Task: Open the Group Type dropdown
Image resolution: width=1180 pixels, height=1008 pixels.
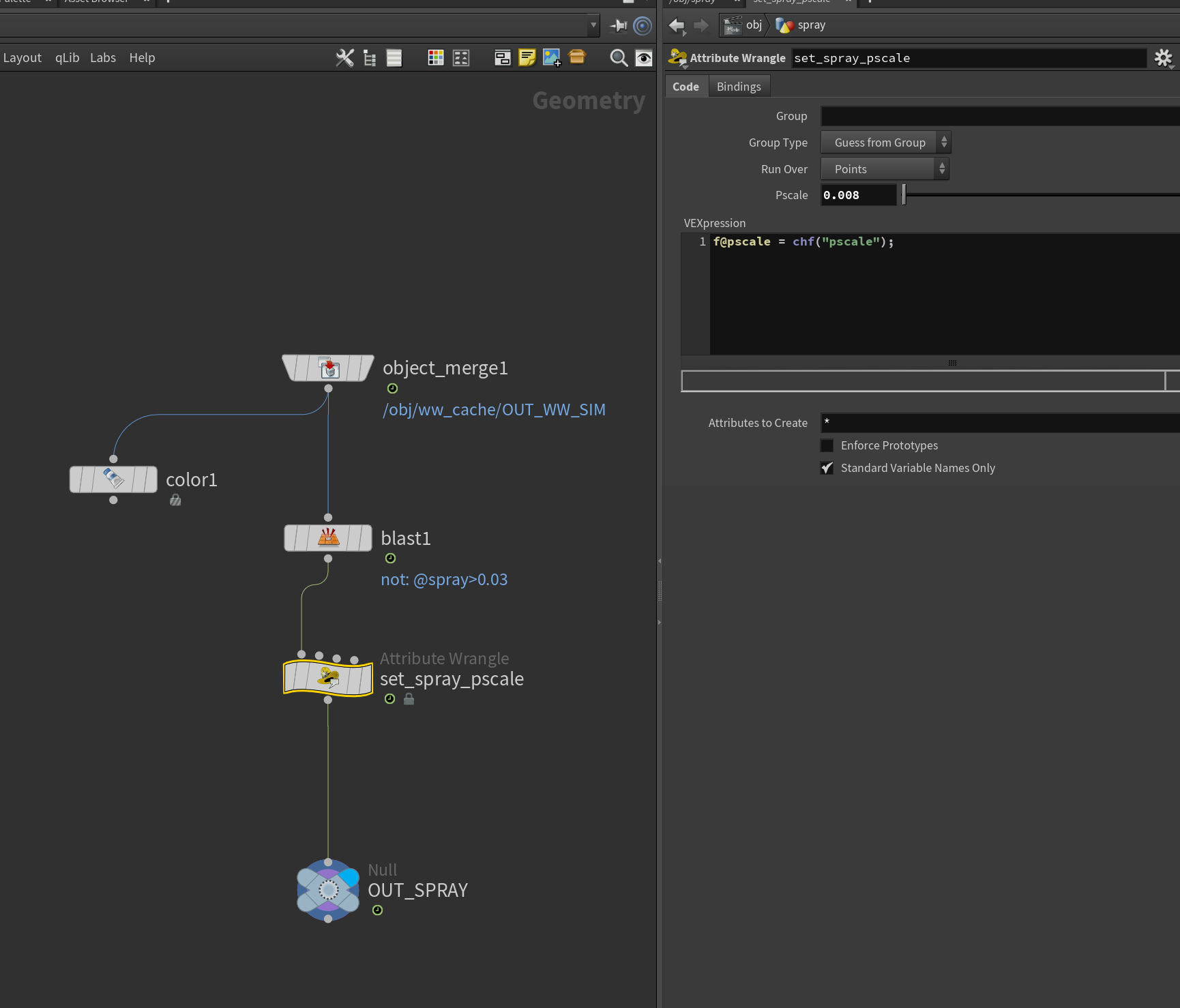Action: (885, 143)
